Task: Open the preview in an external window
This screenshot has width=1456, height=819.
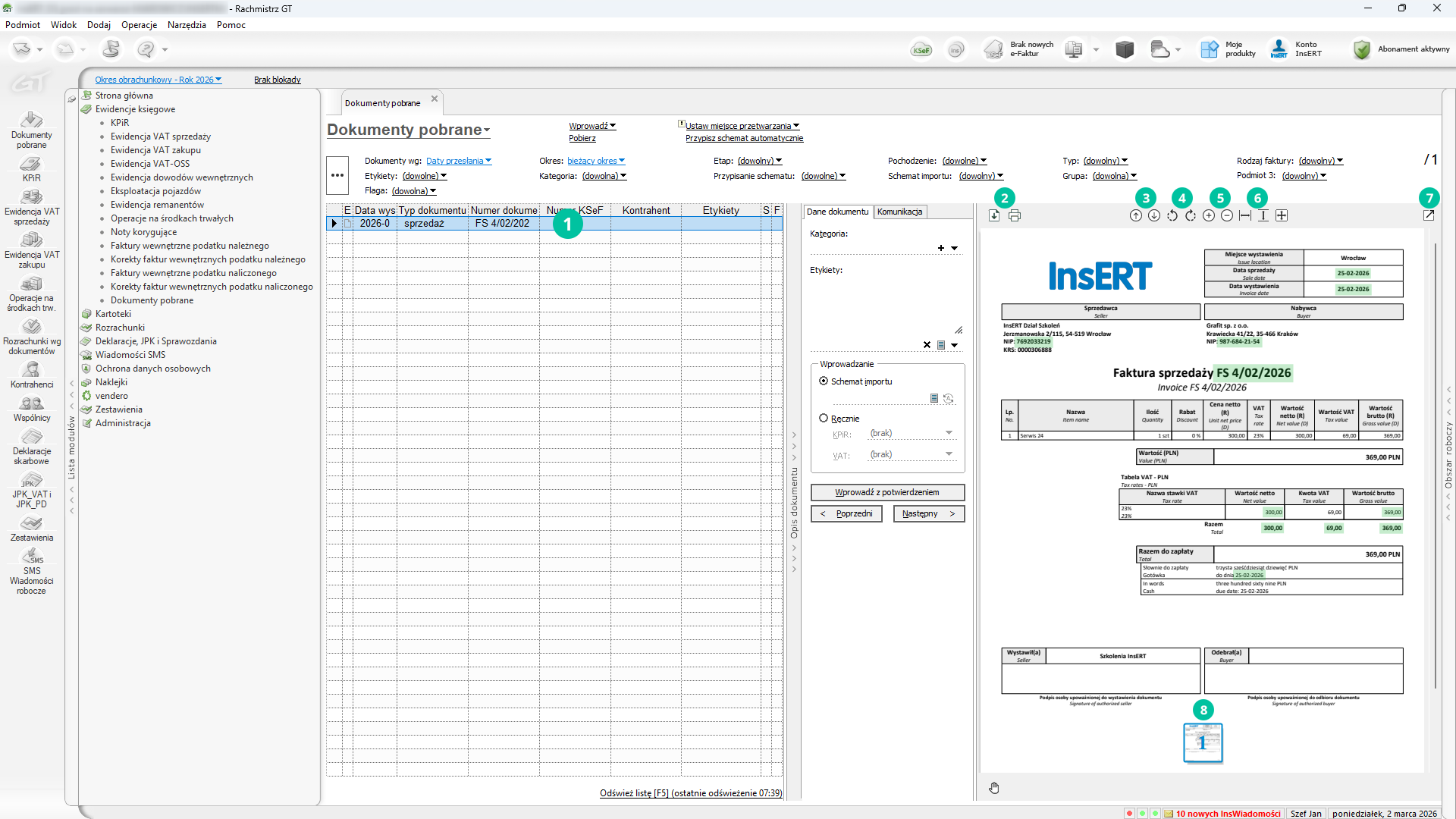Action: click(x=1429, y=216)
